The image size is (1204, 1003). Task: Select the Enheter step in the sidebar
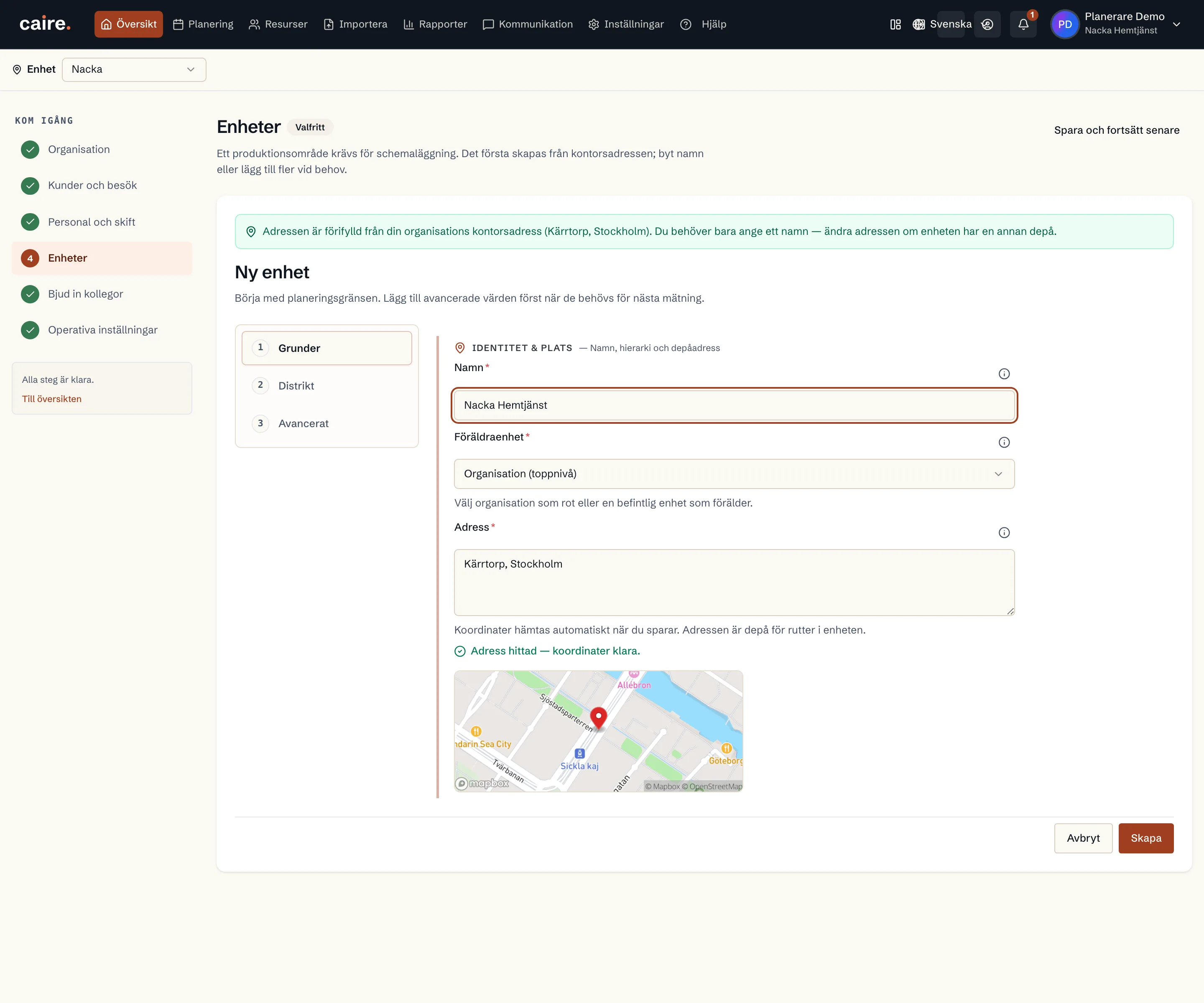(102, 258)
